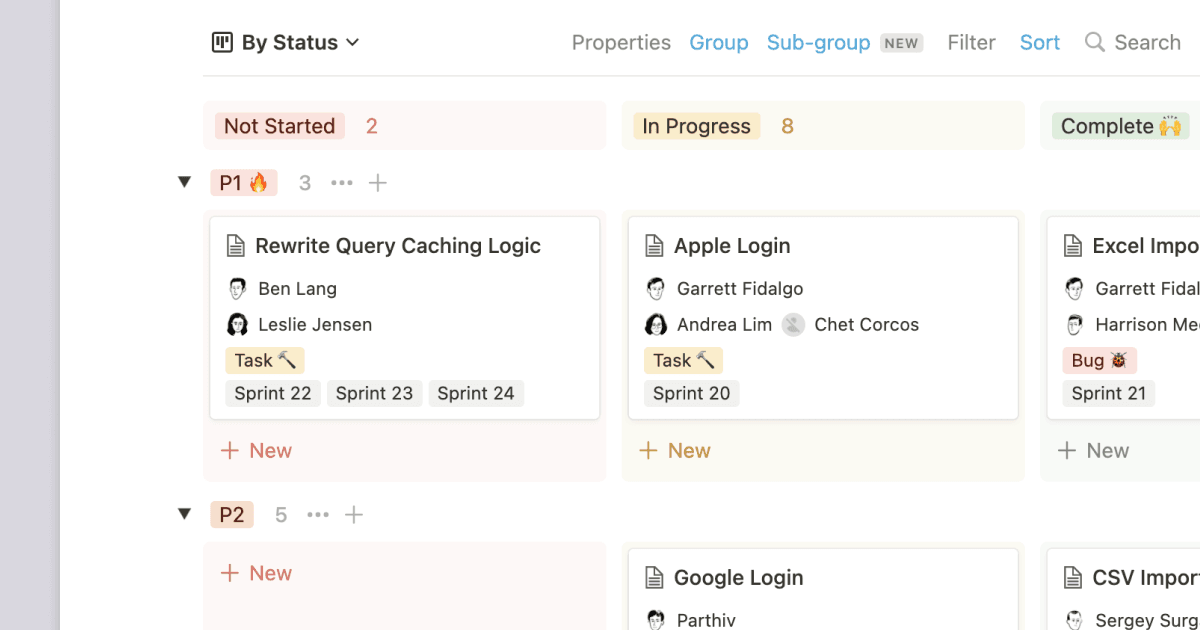The height and width of the screenshot is (630, 1200).
Task: Click Ben Lang's avatar
Action: pos(237,288)
